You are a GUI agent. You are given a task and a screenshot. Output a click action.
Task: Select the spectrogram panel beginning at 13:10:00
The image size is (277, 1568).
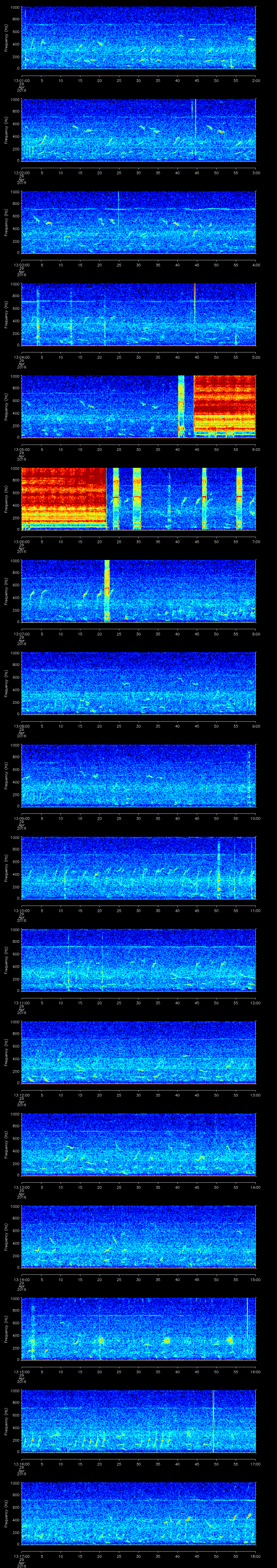coord(138,868)
